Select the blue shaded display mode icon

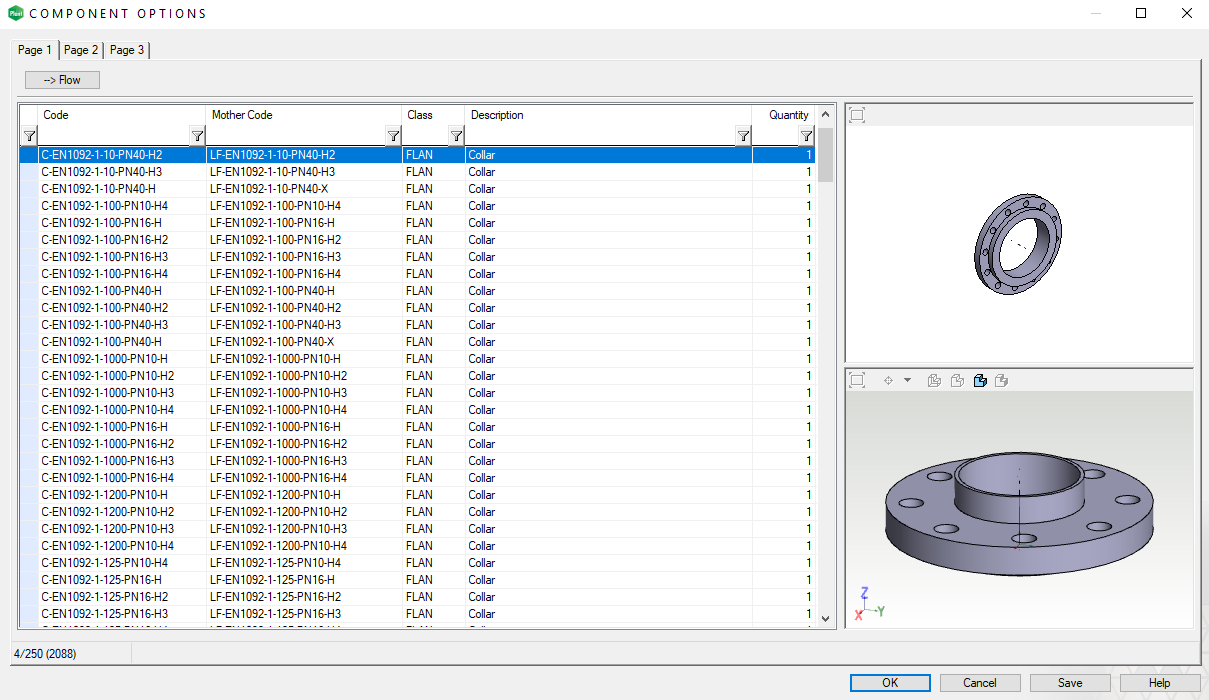pos(980,380)
